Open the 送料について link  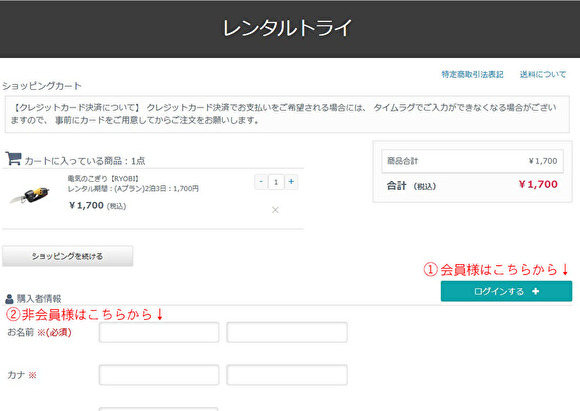[543, 74]
